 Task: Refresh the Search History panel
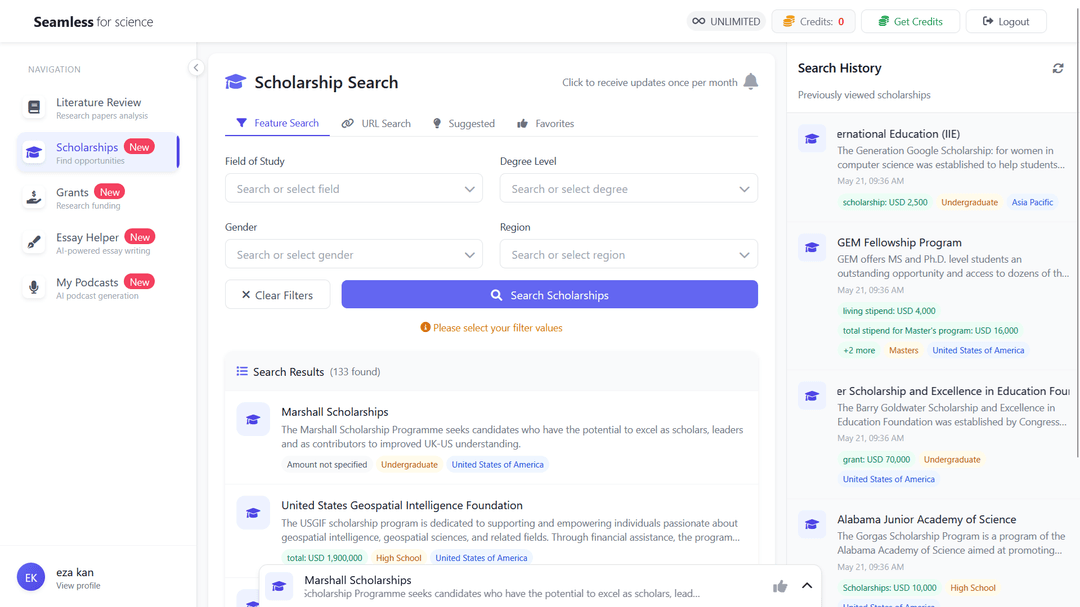coord(1057,68)
